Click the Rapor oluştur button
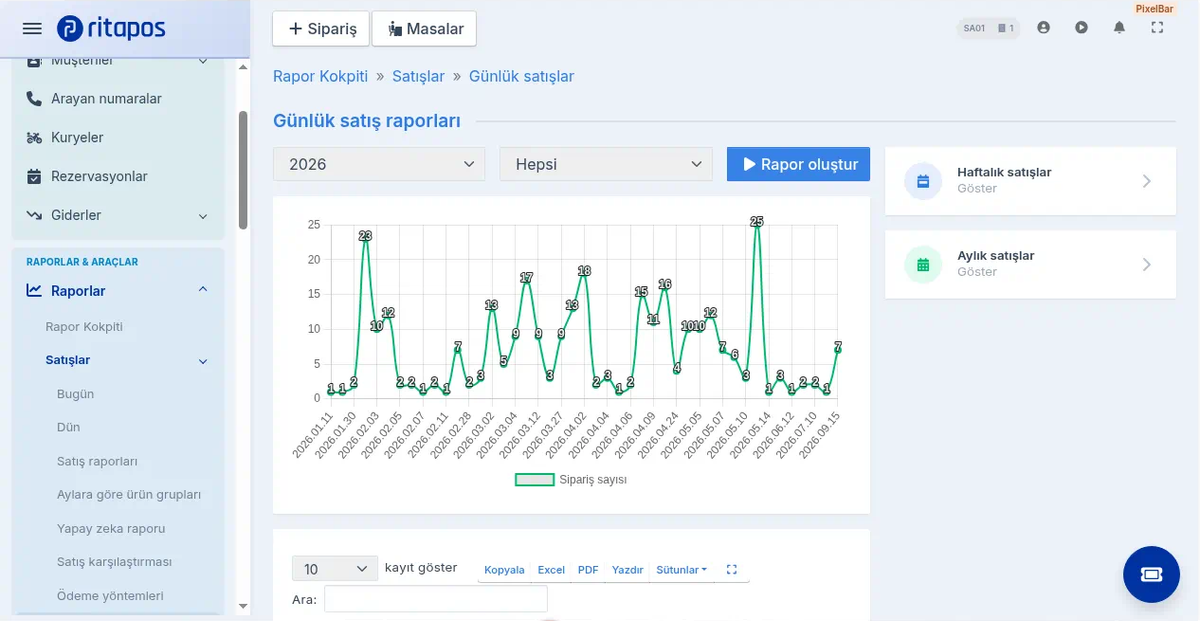Viewport: 1200px width, 621px height. pyautogui.click(x=799, y=164)
